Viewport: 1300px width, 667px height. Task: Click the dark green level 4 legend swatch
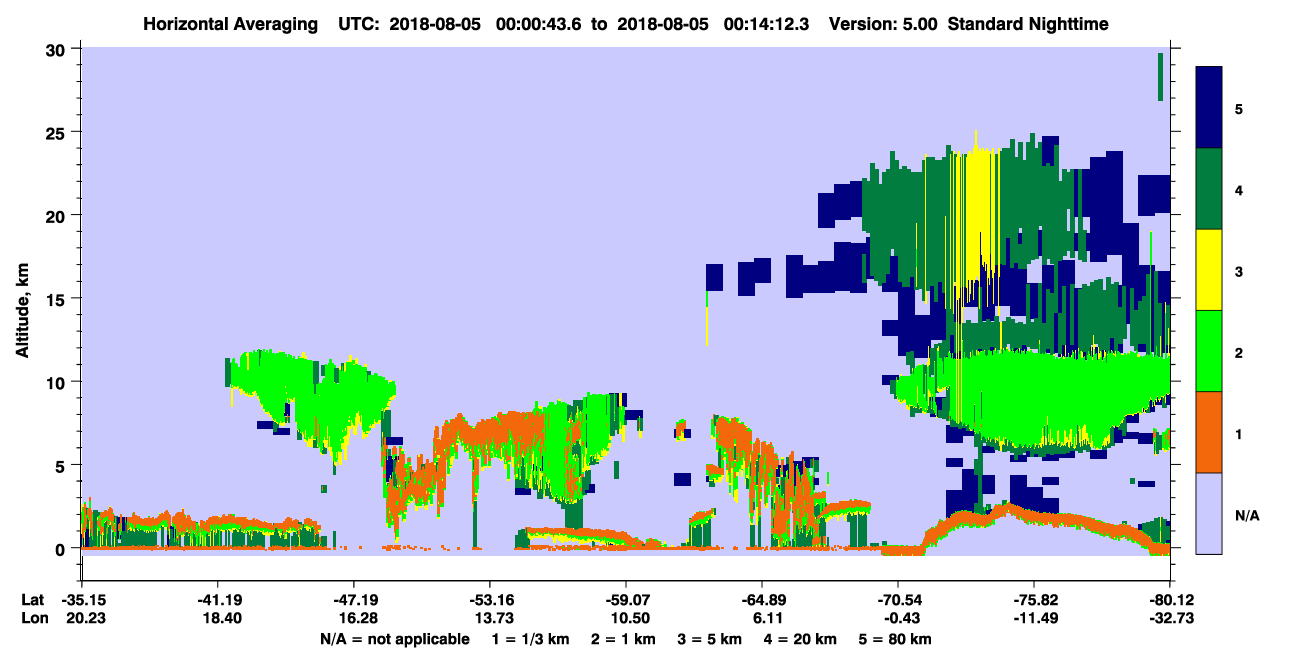(x=1209, y=189)
